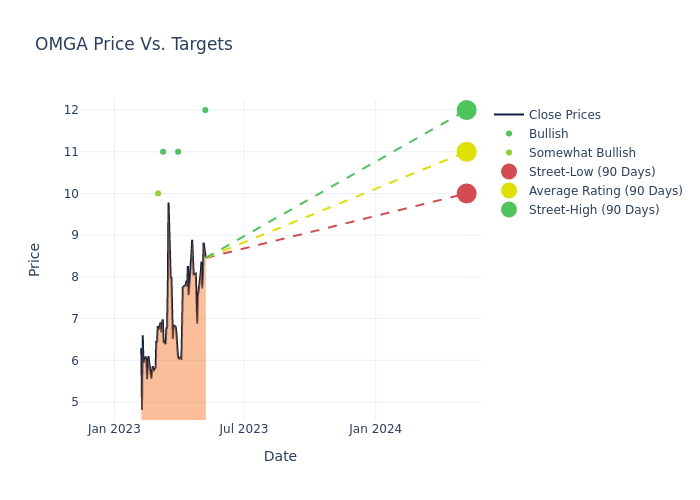Viewport: 700px width, 500px height.
Task: Click the green Street-High legend marker icon
Action: pos(509,210)
